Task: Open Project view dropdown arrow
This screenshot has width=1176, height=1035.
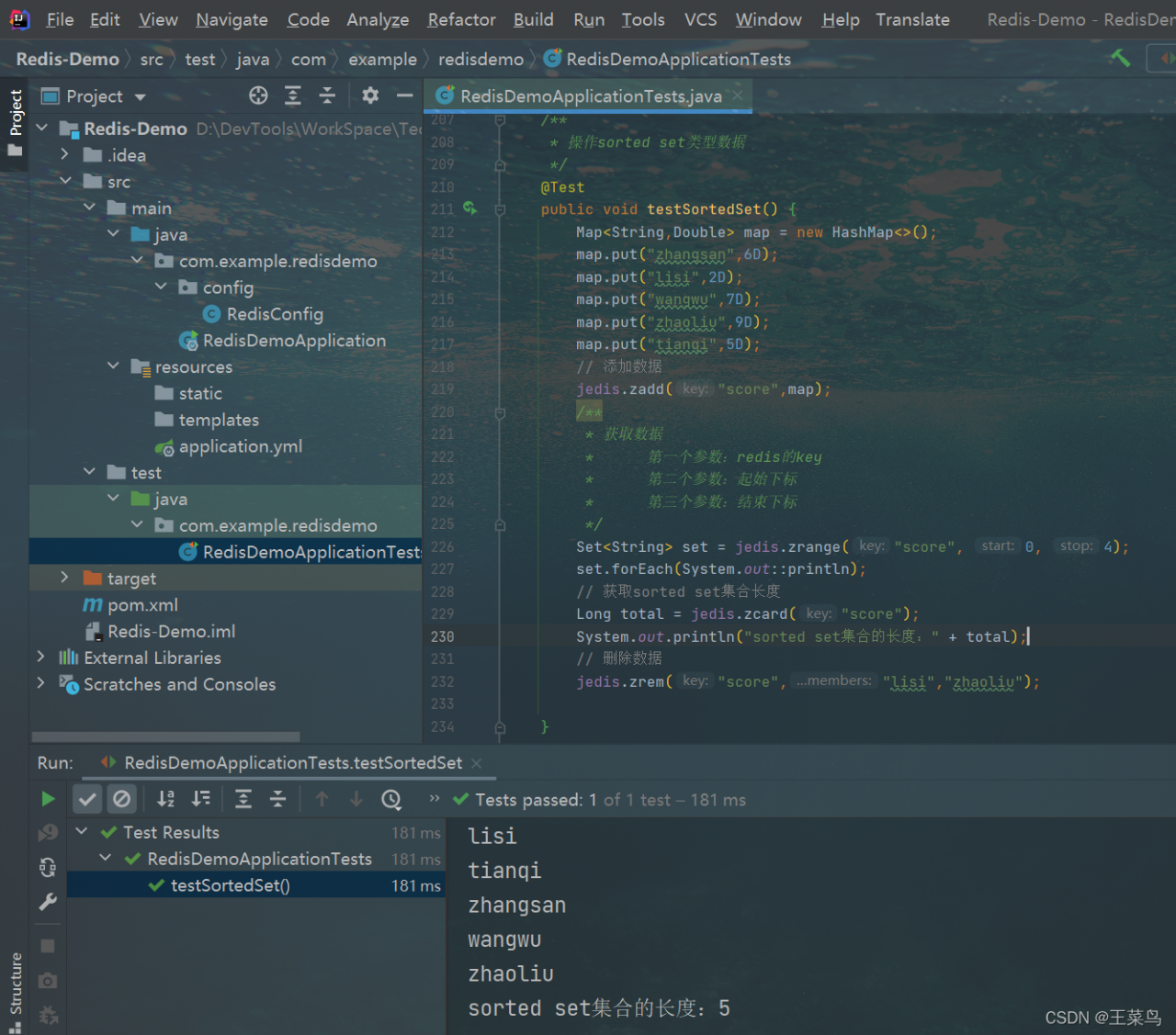Action: (x=141, y=96)
